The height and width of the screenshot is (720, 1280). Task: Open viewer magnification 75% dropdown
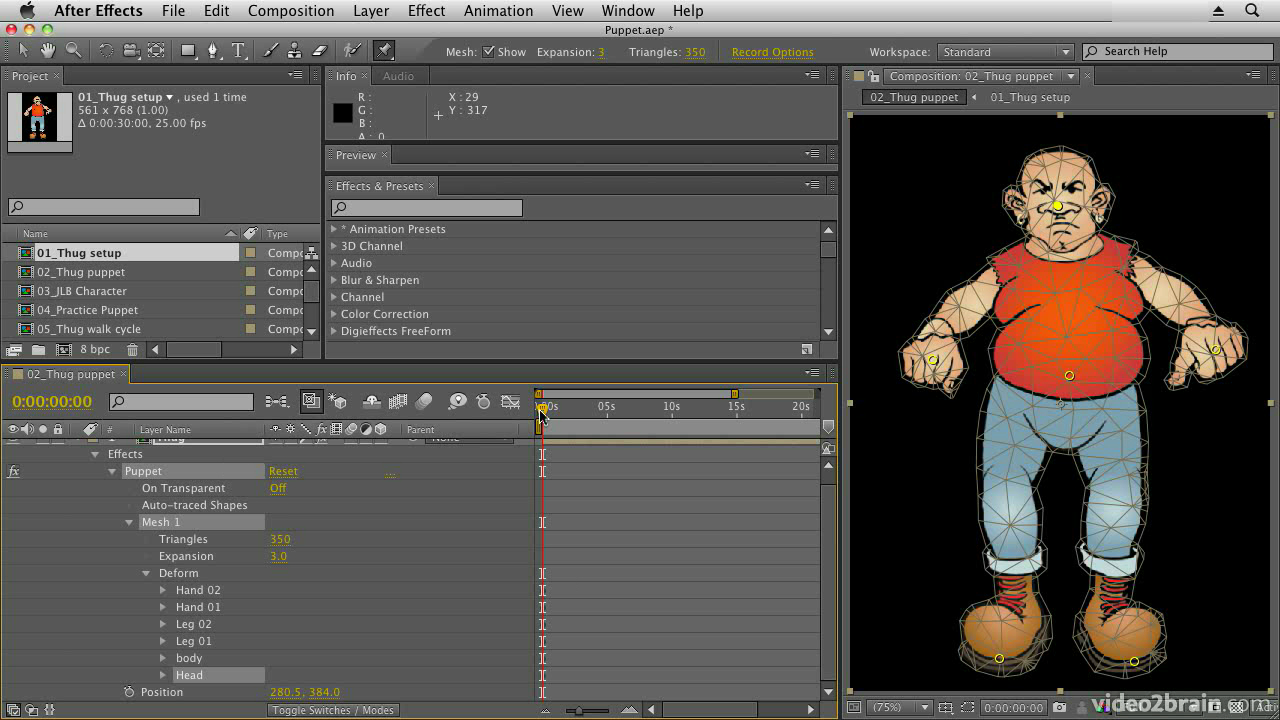coord(899,708)
